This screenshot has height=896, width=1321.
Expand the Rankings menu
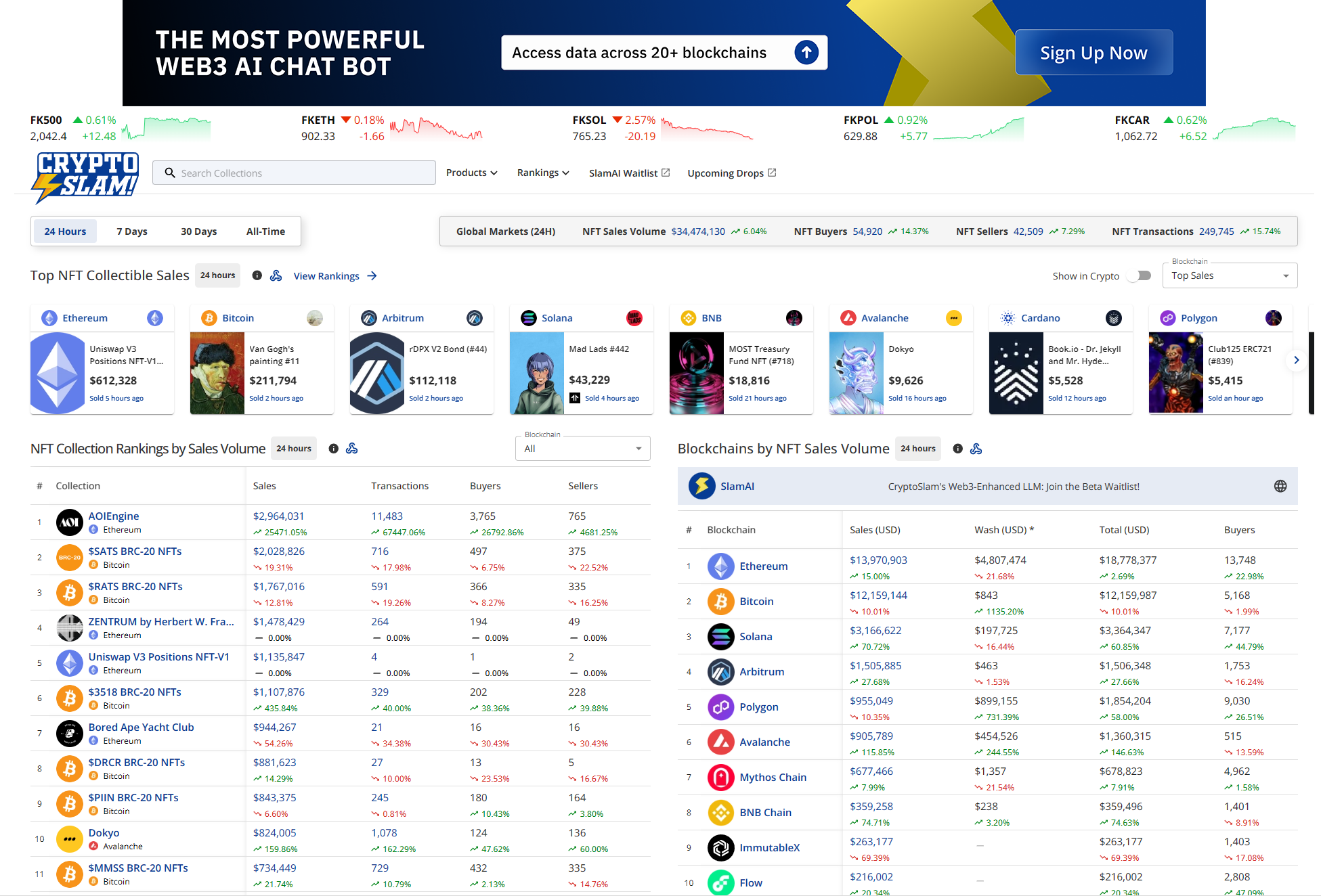click(543, 173)
